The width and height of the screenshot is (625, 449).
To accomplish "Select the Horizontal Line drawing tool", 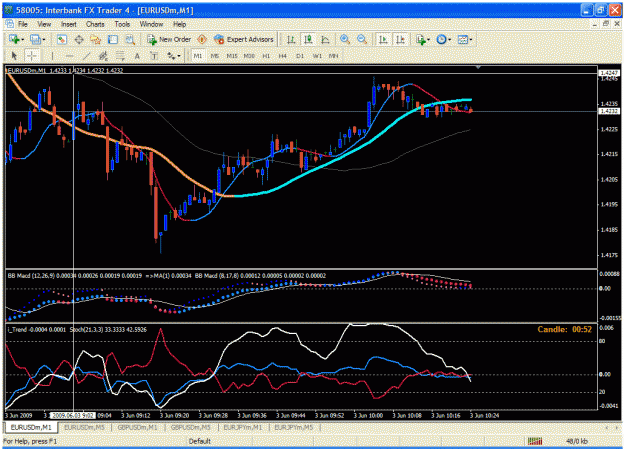I will [x=69, y=56].
